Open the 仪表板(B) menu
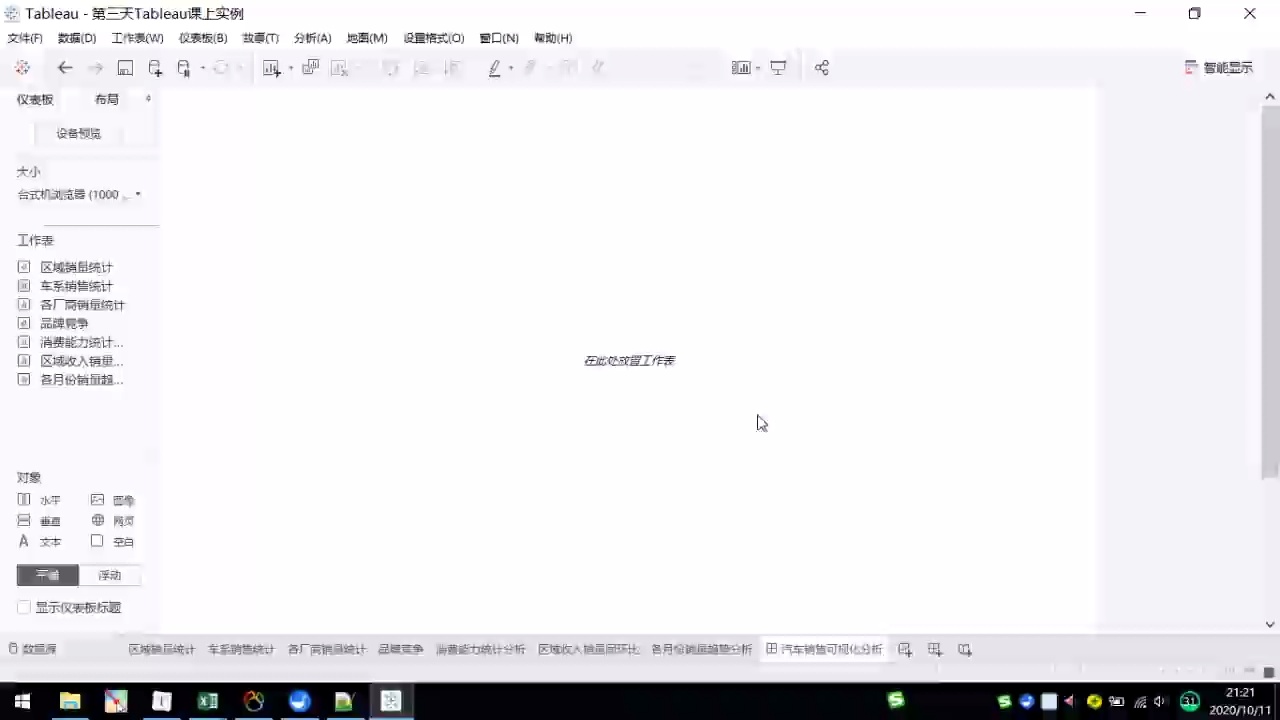 203,38
